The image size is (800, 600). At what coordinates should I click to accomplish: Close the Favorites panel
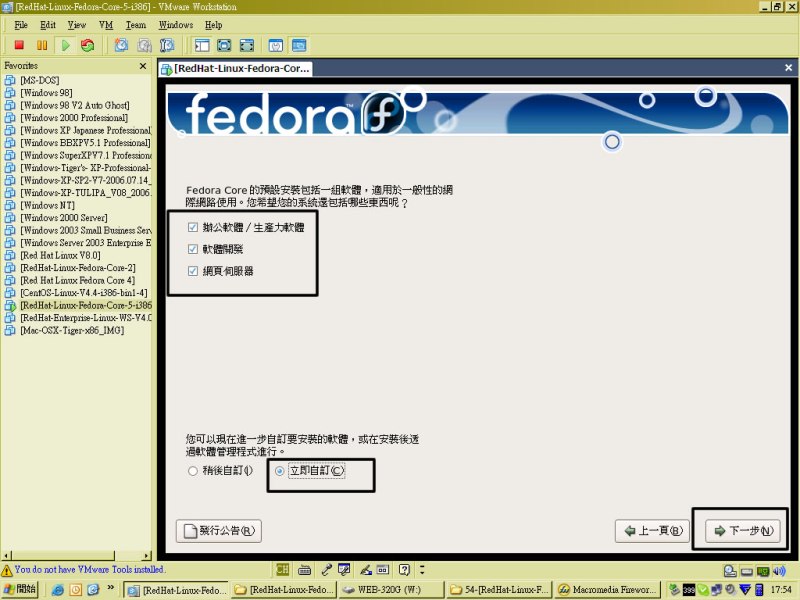143,66
